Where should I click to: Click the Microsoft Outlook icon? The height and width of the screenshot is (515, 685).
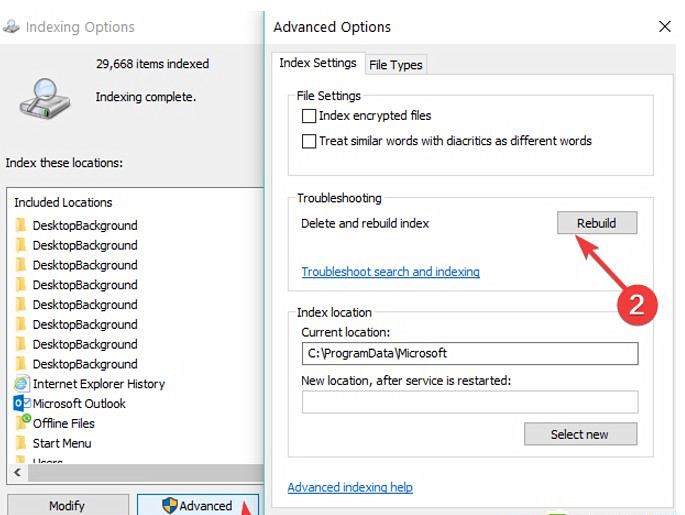[x=22, y=403]
